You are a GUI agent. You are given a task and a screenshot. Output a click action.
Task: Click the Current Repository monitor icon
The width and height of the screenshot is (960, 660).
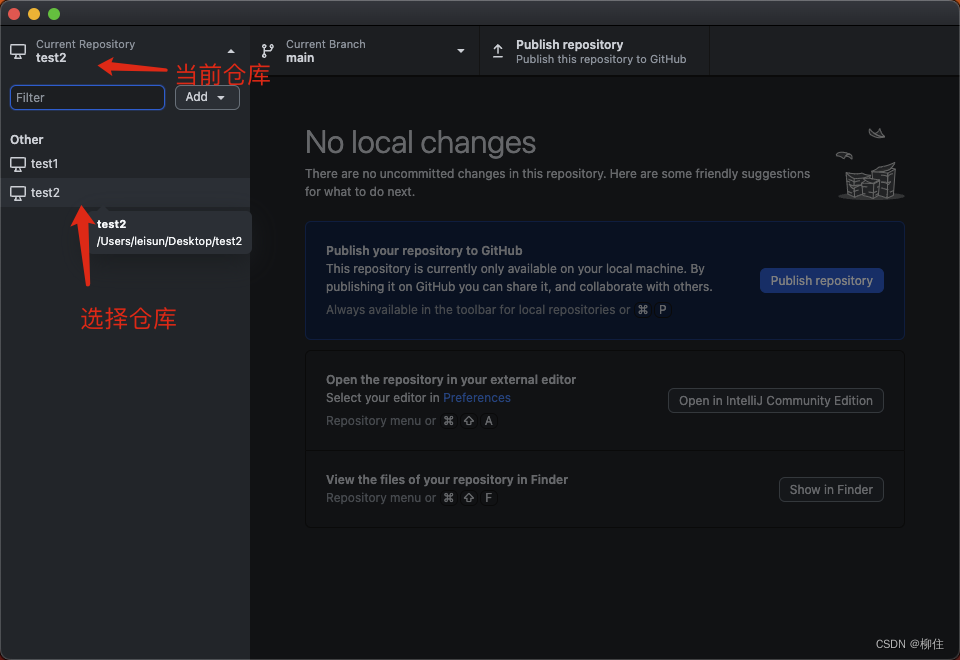click(x=18, y=51)
